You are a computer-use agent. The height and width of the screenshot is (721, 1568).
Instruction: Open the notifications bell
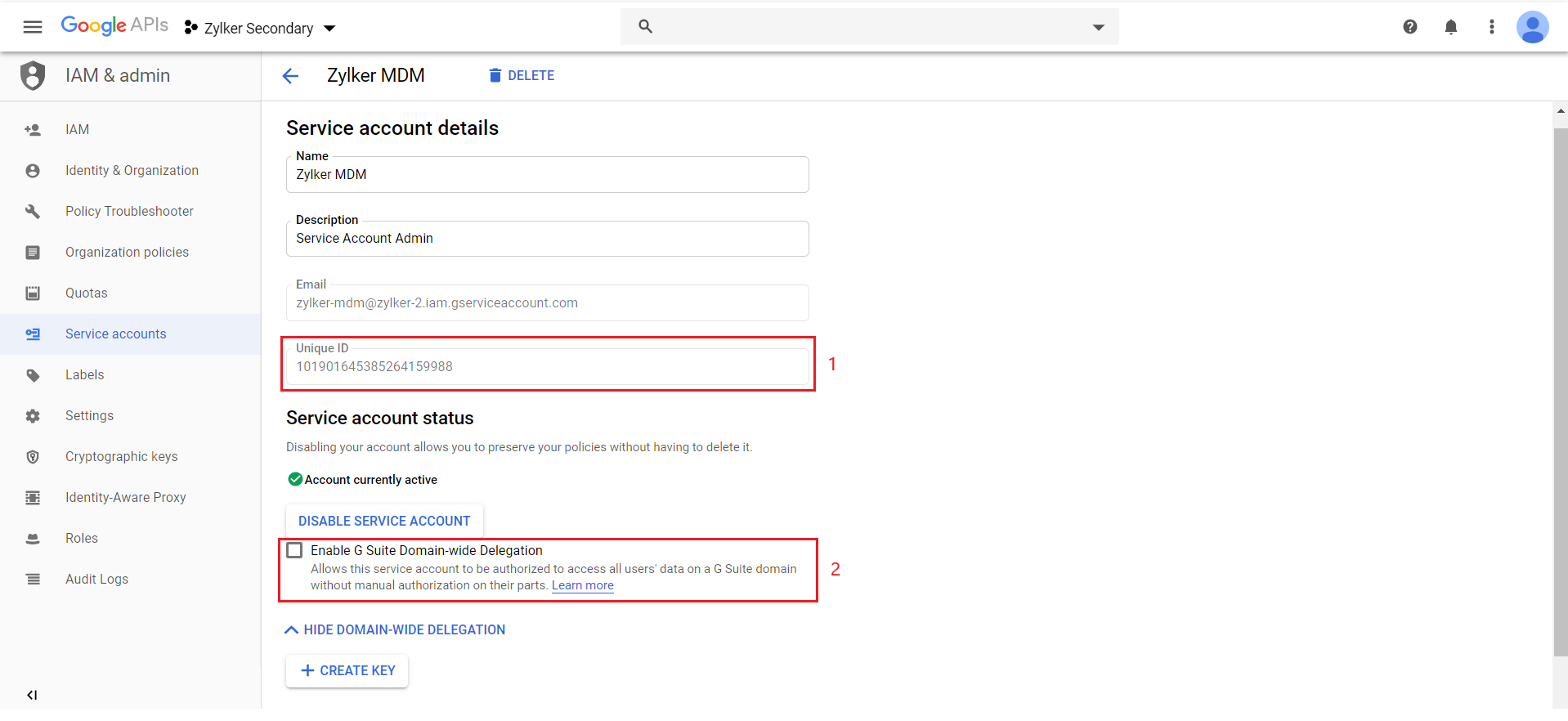[x=1450, y=27]
